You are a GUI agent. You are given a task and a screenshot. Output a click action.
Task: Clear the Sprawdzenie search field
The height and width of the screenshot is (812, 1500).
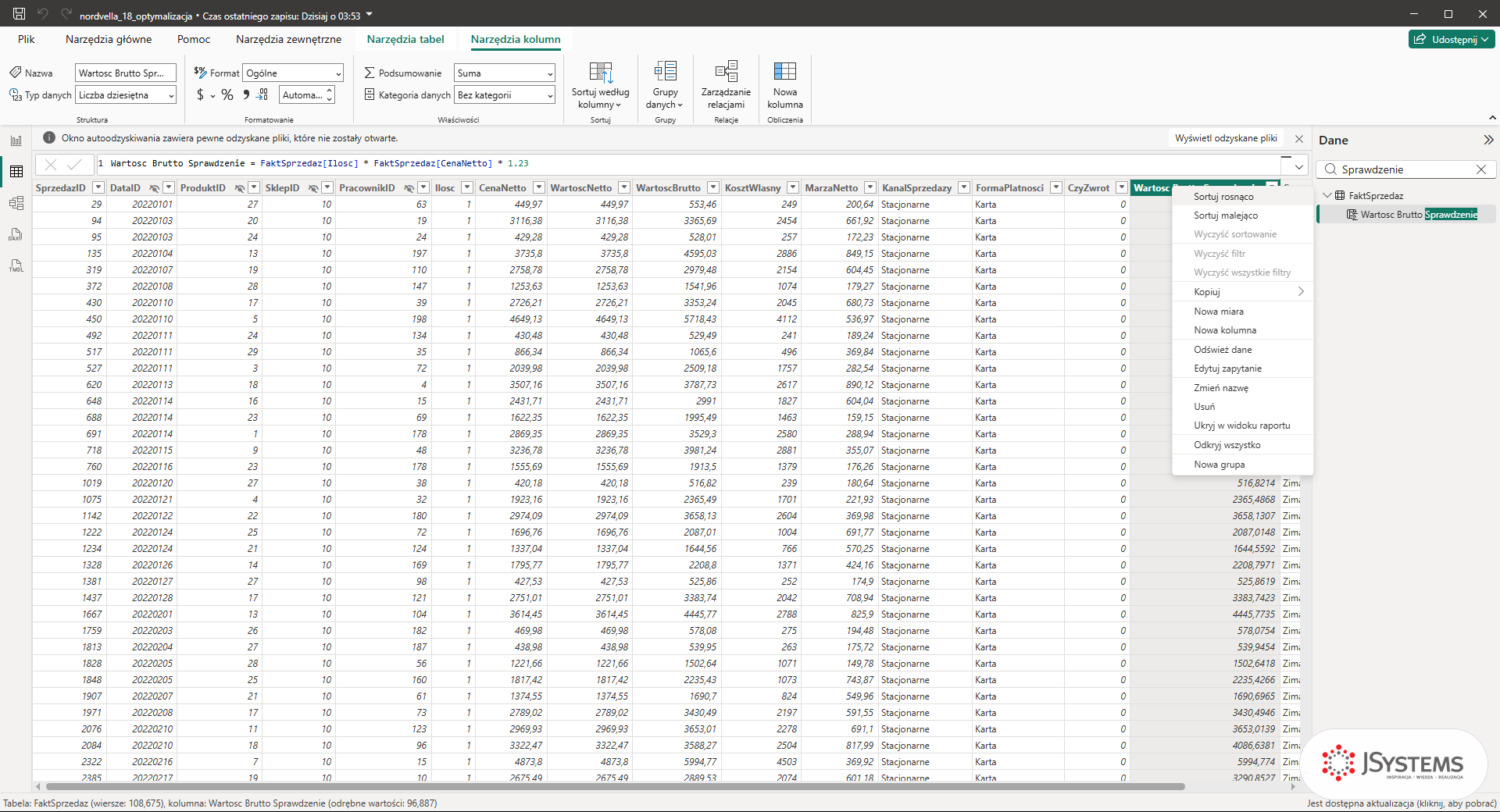(1481, 169)
